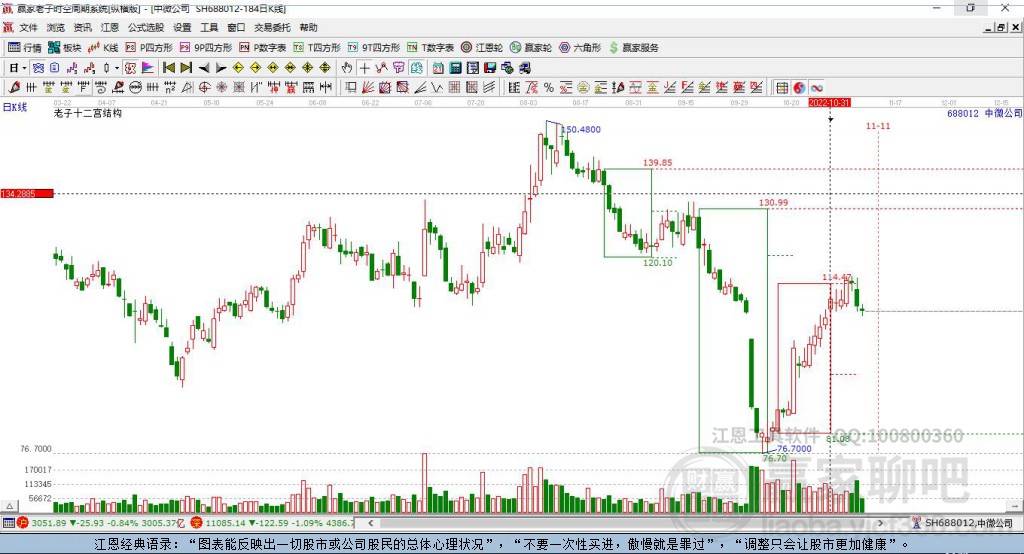Open the P数字表 tool
Image resolution: width=1024 pixels, height=554 pixels.
[263, 48]
